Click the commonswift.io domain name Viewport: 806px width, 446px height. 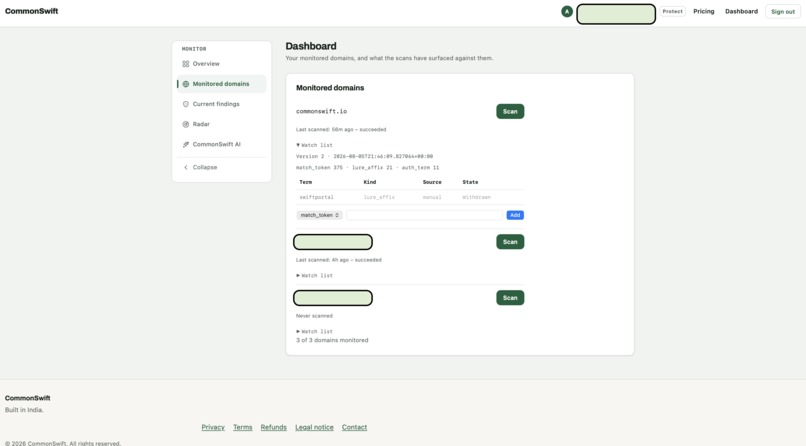[x=321, y=112]
